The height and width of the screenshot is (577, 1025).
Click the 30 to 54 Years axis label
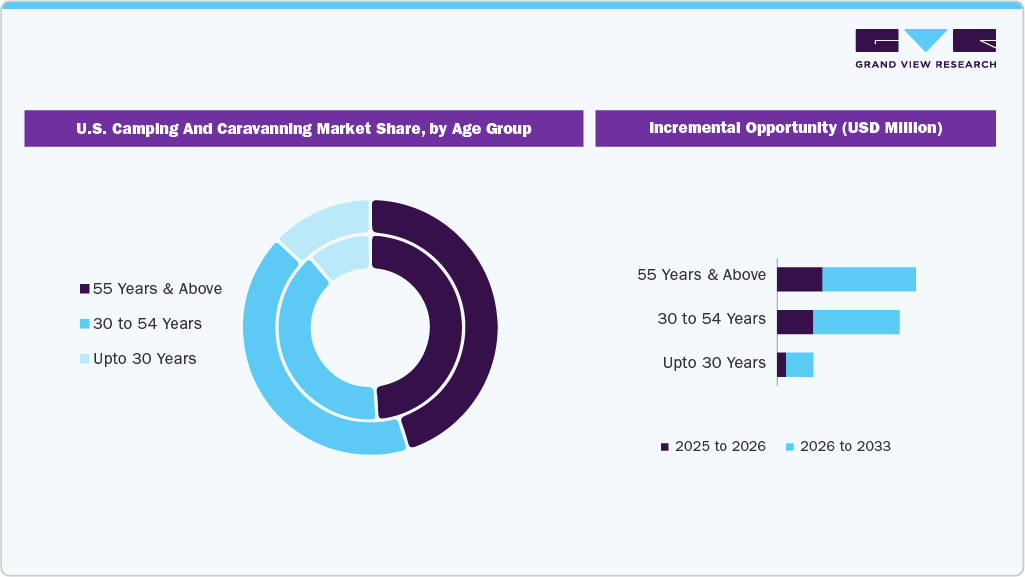point(710,319)
